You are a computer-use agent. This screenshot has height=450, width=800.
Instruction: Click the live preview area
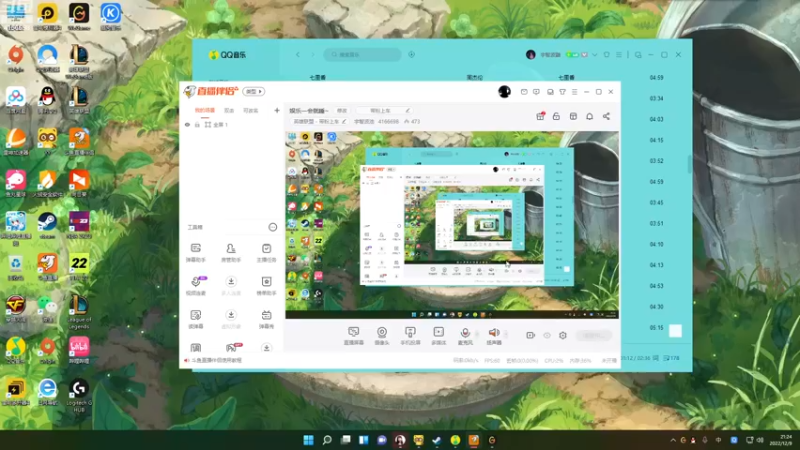point(452,225)
